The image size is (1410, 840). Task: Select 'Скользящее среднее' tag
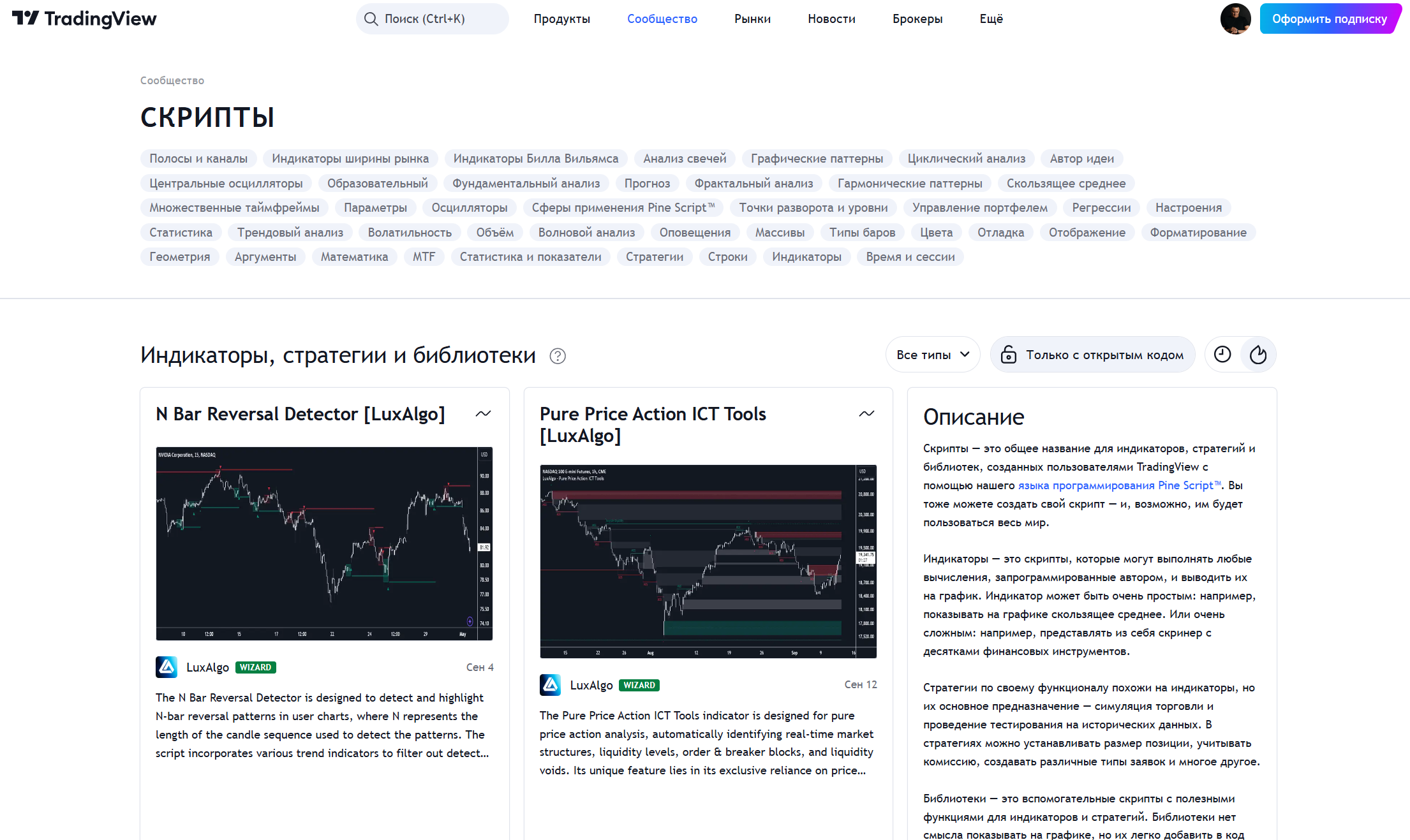[x=1066, y=184]
